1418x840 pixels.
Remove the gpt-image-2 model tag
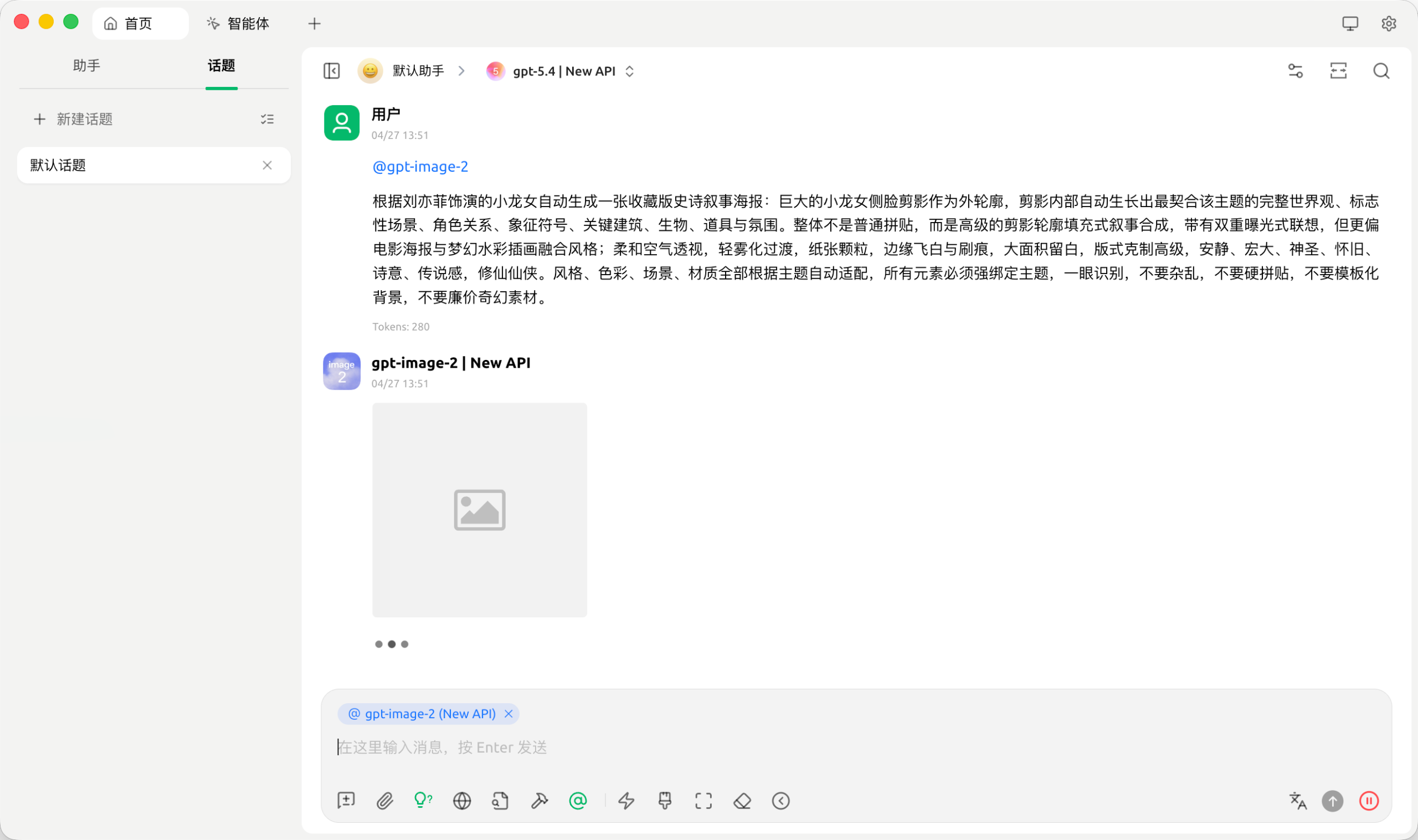(x=508, y=713)
